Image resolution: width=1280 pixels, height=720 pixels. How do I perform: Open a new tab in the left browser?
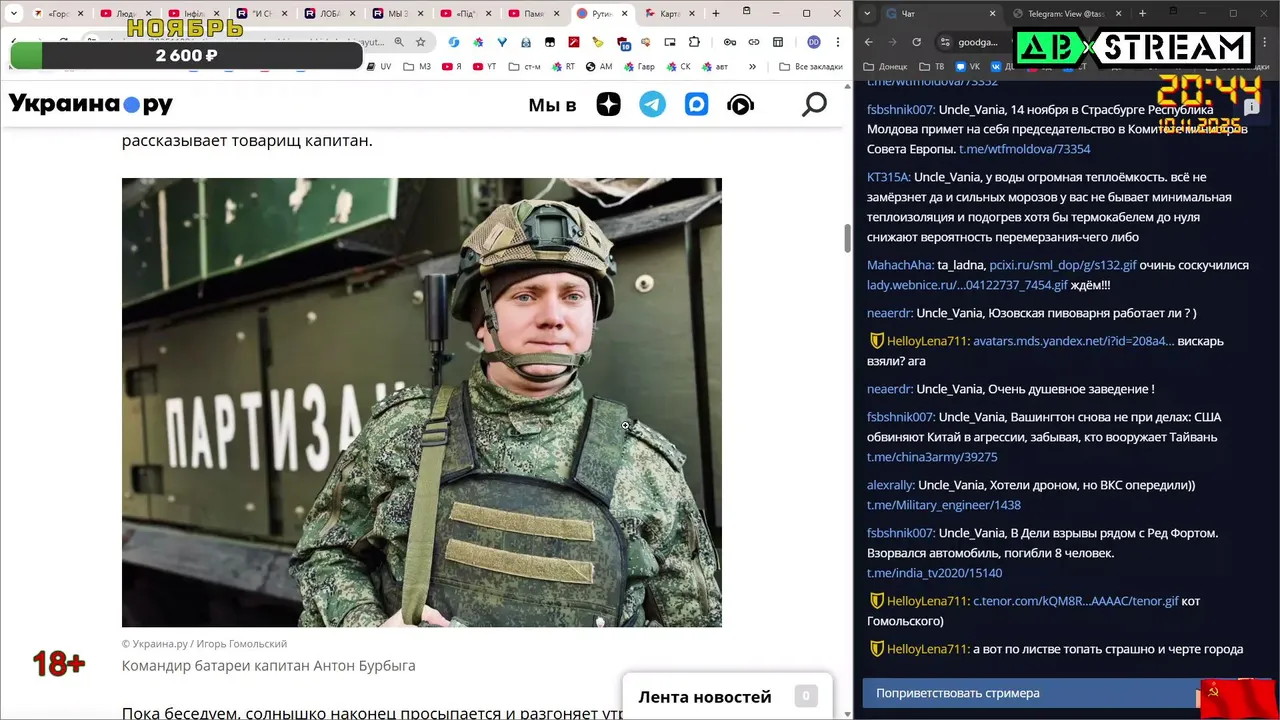tap(716, 14)
